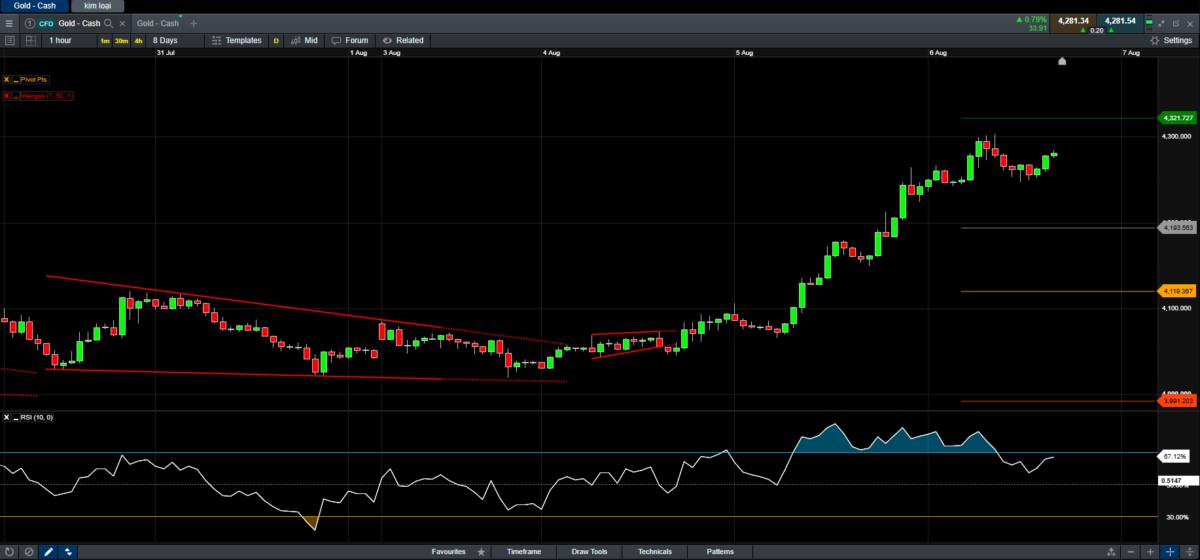The image size is (1200, 560).
Task: Open the hamburger main menu
Action: tap(9, 23)
